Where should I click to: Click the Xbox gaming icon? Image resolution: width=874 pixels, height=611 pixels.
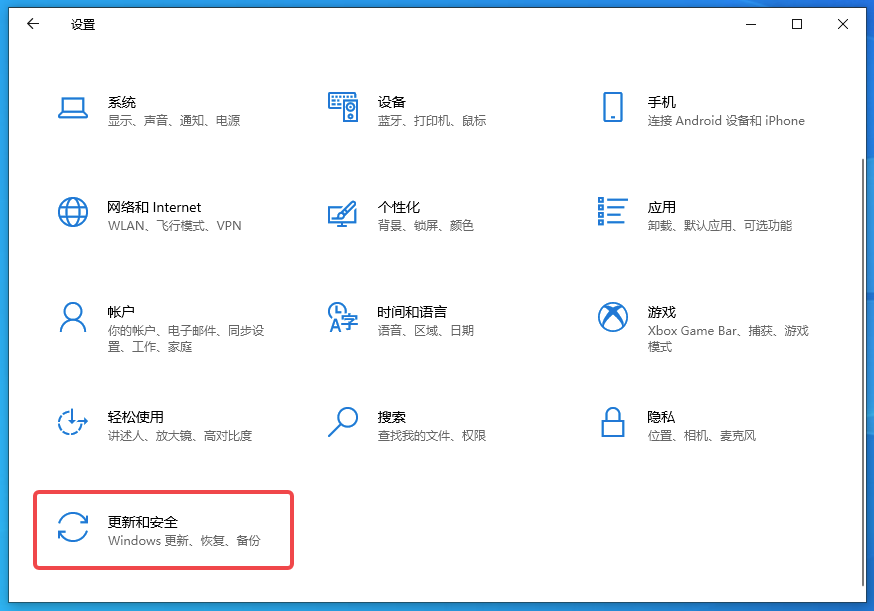click(x=613, y=317)
